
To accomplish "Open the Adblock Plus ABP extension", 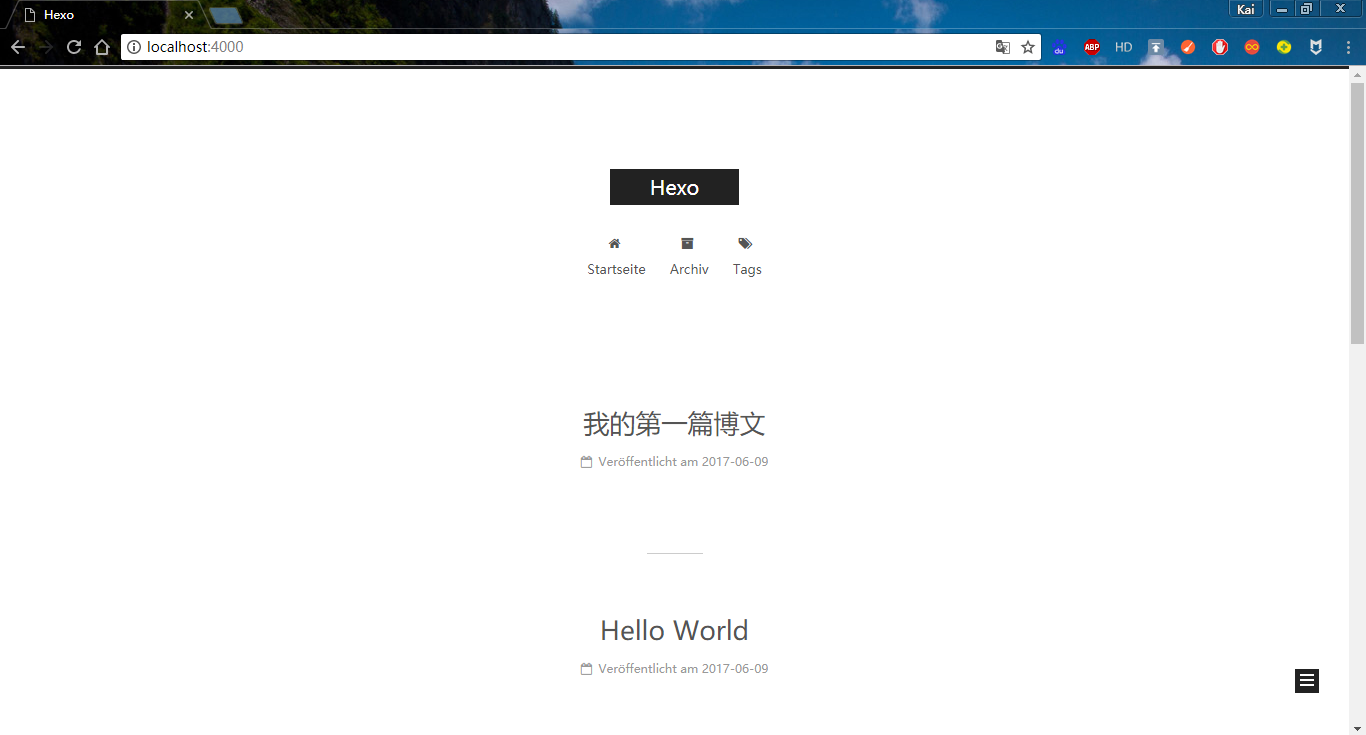I will pyautogui.click(x=1092, y=47).
